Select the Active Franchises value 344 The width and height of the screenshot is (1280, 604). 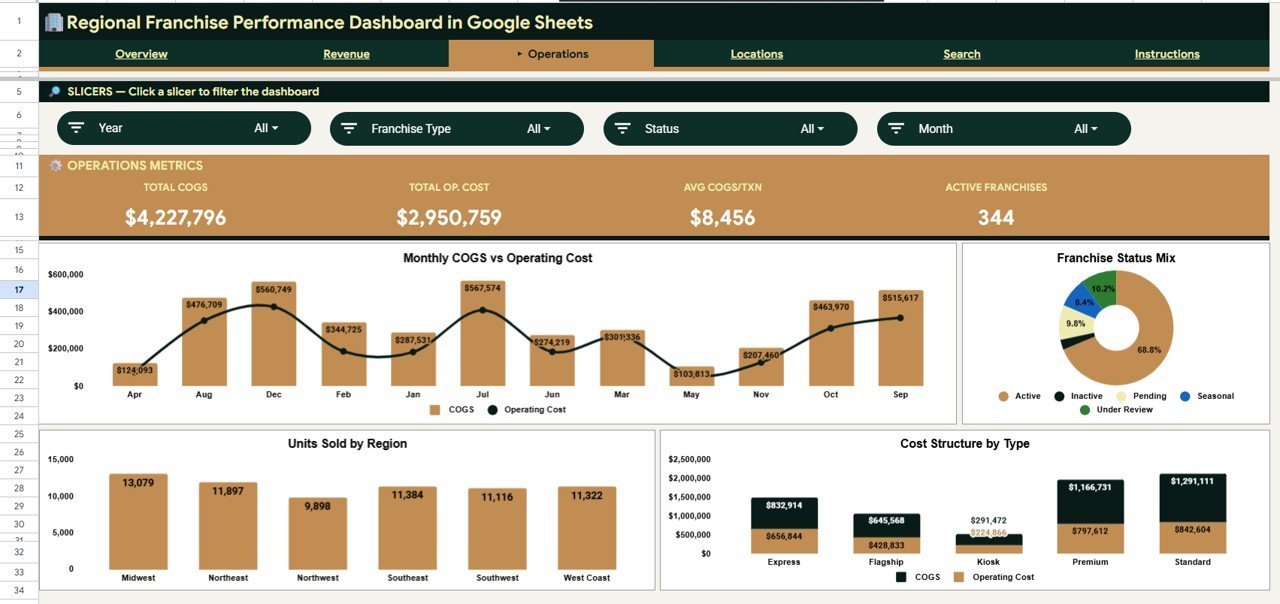tap(996, 217)
